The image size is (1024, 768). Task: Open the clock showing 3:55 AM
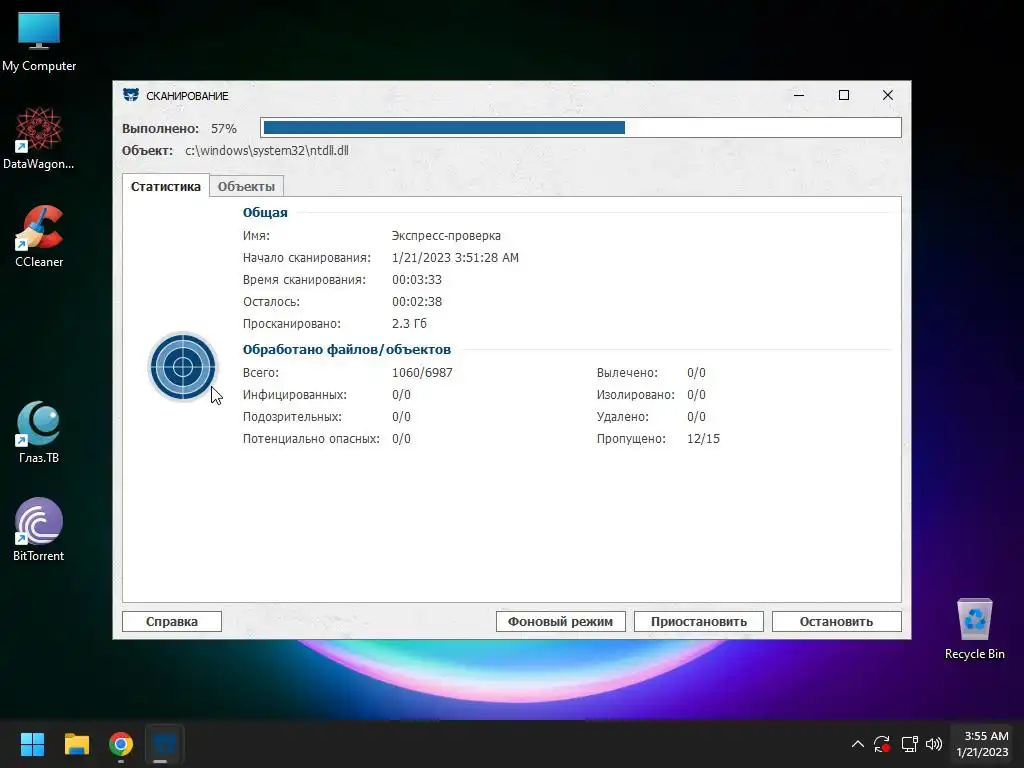click(x=982, y=744)
